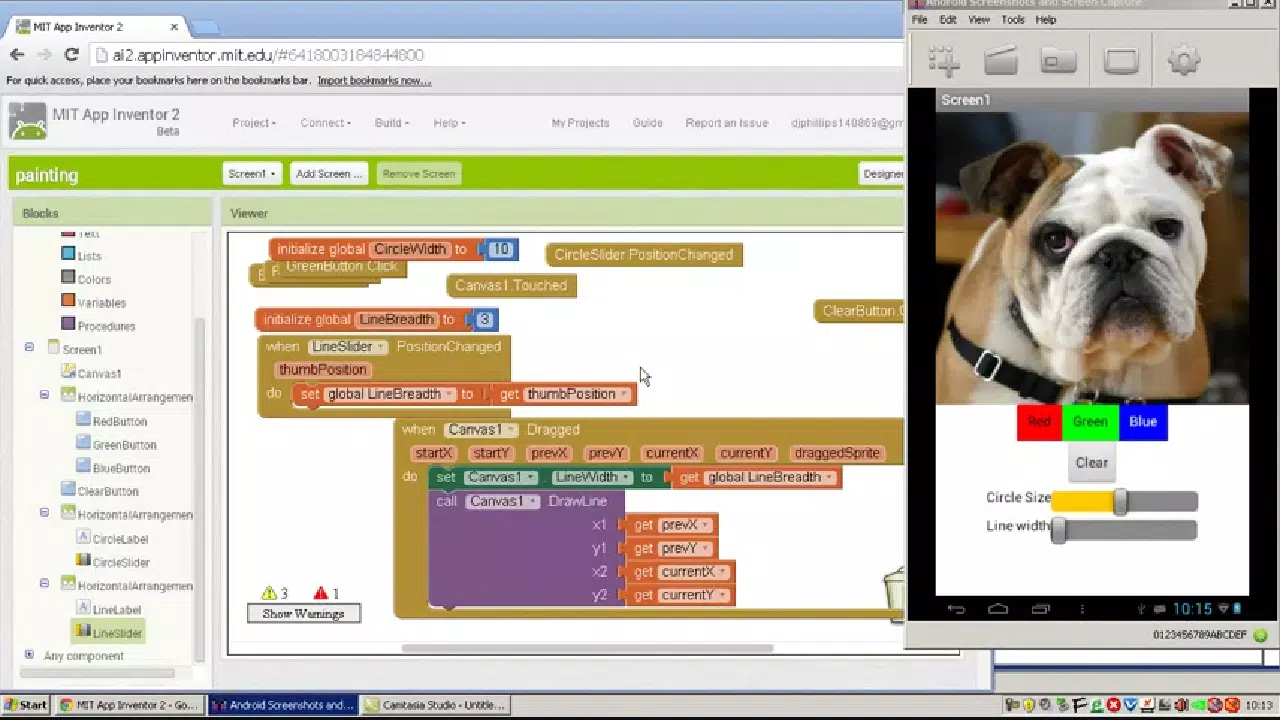Click the clapperboard record icon
This screenshot has height=720, width=1280.
click(x=1001, y=61)
